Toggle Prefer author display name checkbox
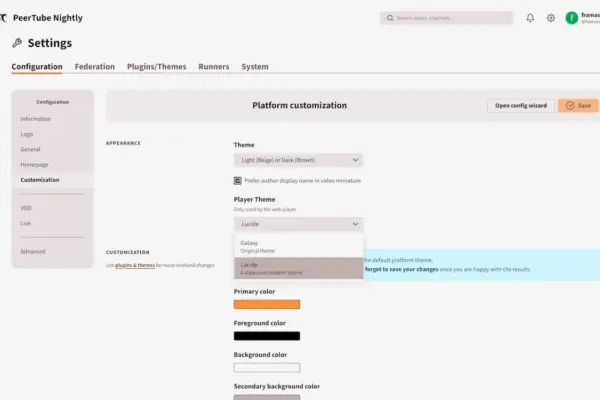600x400 pixels. point(238,181)
